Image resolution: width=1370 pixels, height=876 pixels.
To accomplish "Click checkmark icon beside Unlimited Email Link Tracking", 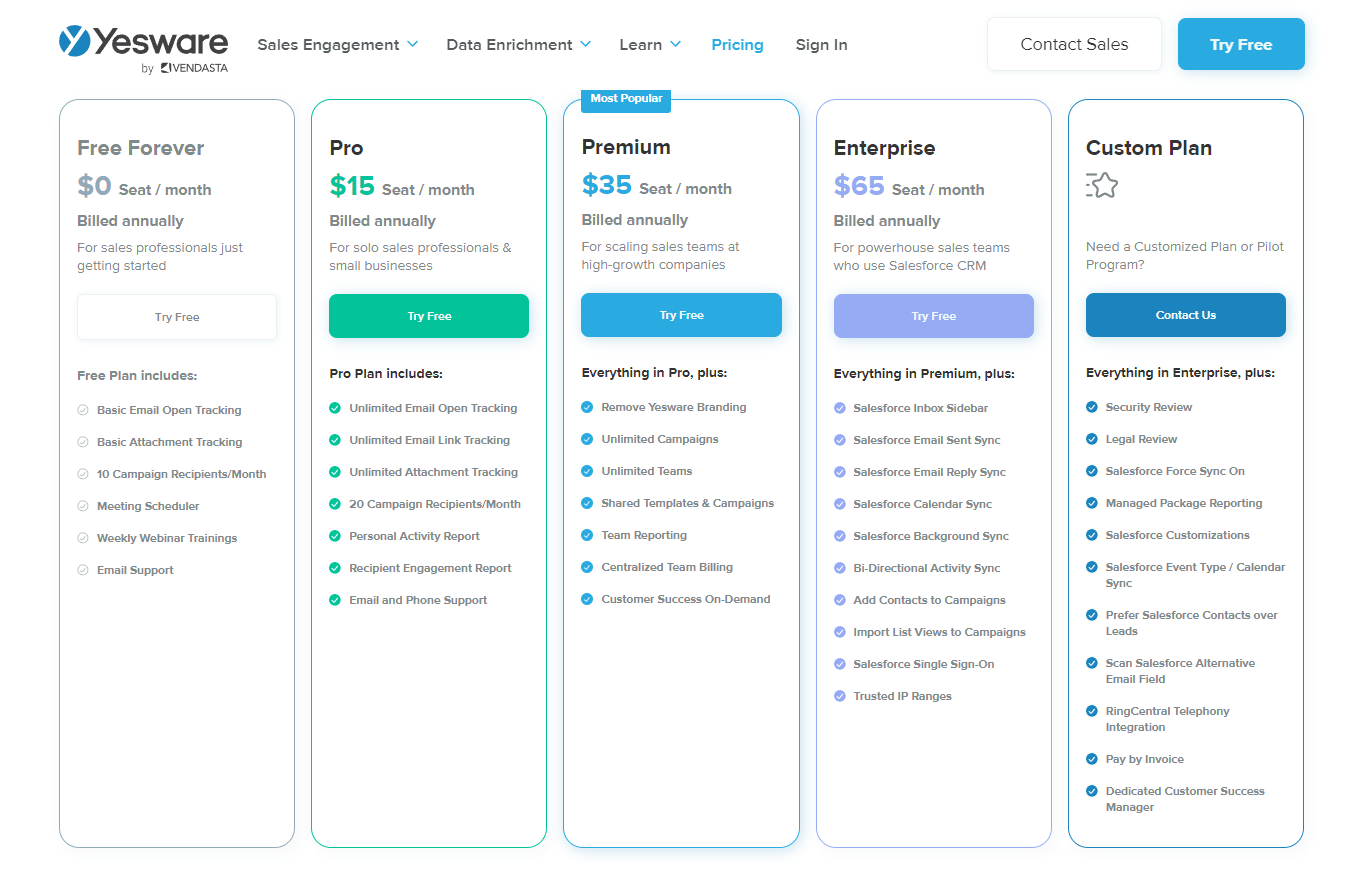I will 335,440.
